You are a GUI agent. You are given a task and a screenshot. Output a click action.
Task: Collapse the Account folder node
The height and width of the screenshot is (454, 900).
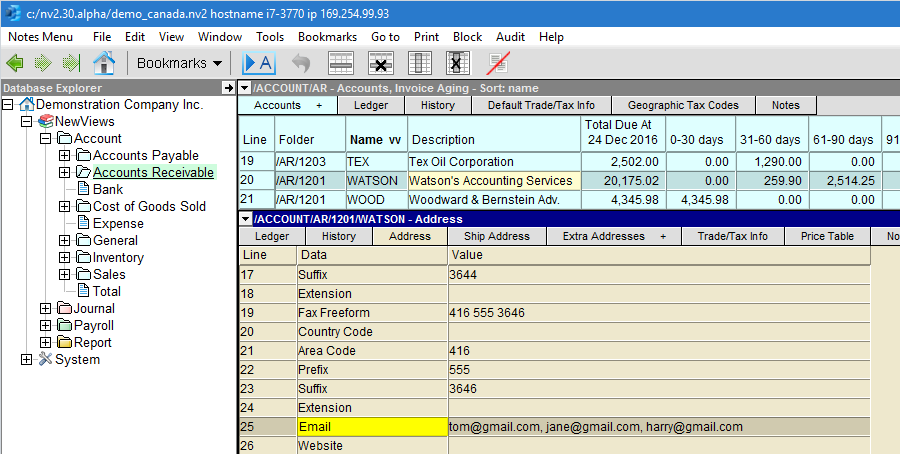[x=46, y=139]
